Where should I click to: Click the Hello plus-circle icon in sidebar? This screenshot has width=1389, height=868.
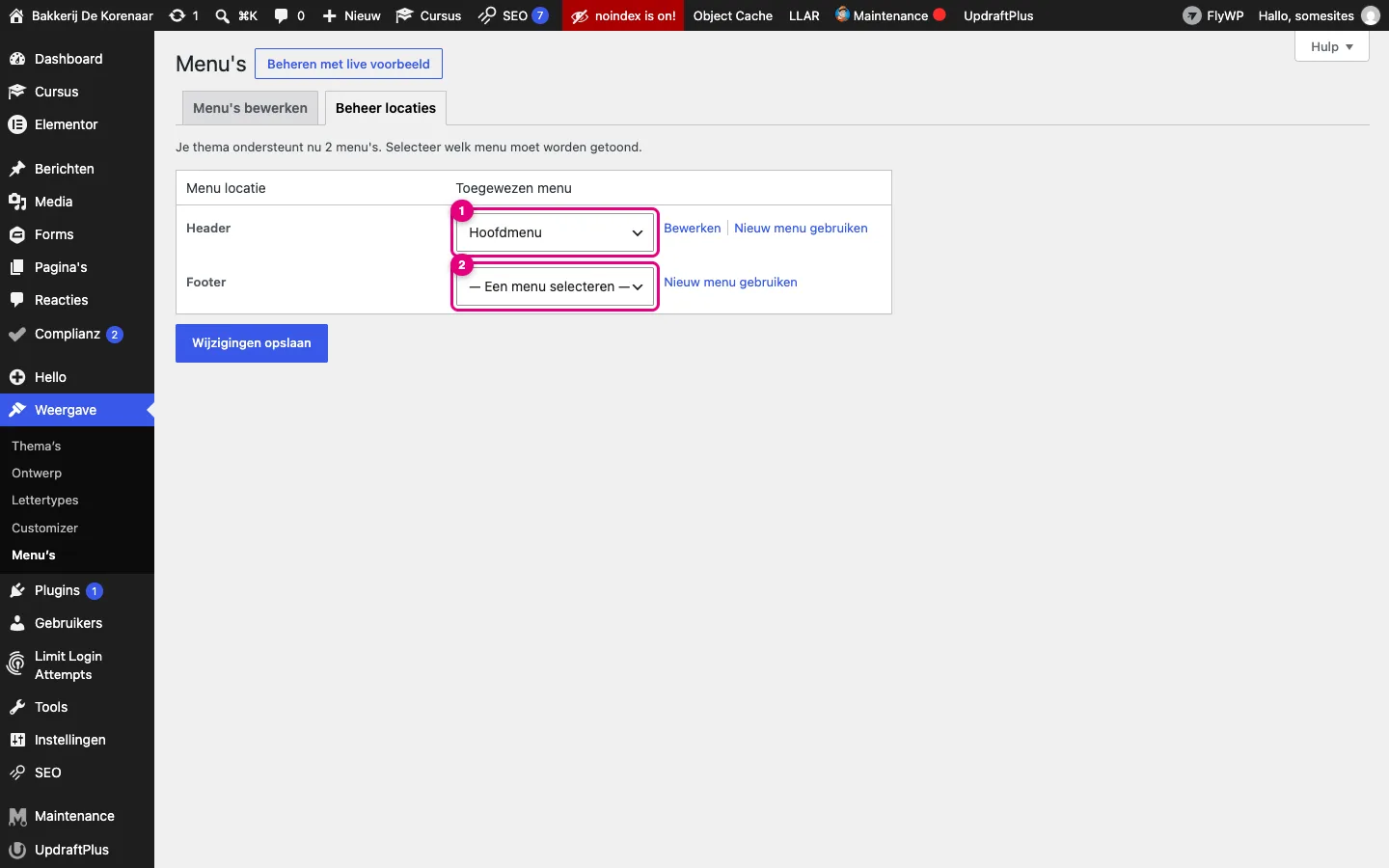(17, 377)
